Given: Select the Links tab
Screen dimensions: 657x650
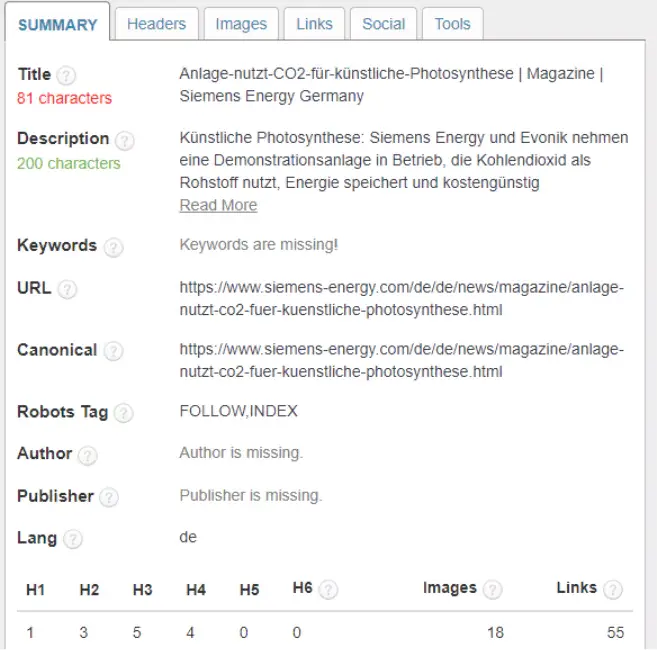Looking at the screenshot, I should click(314, 24).
